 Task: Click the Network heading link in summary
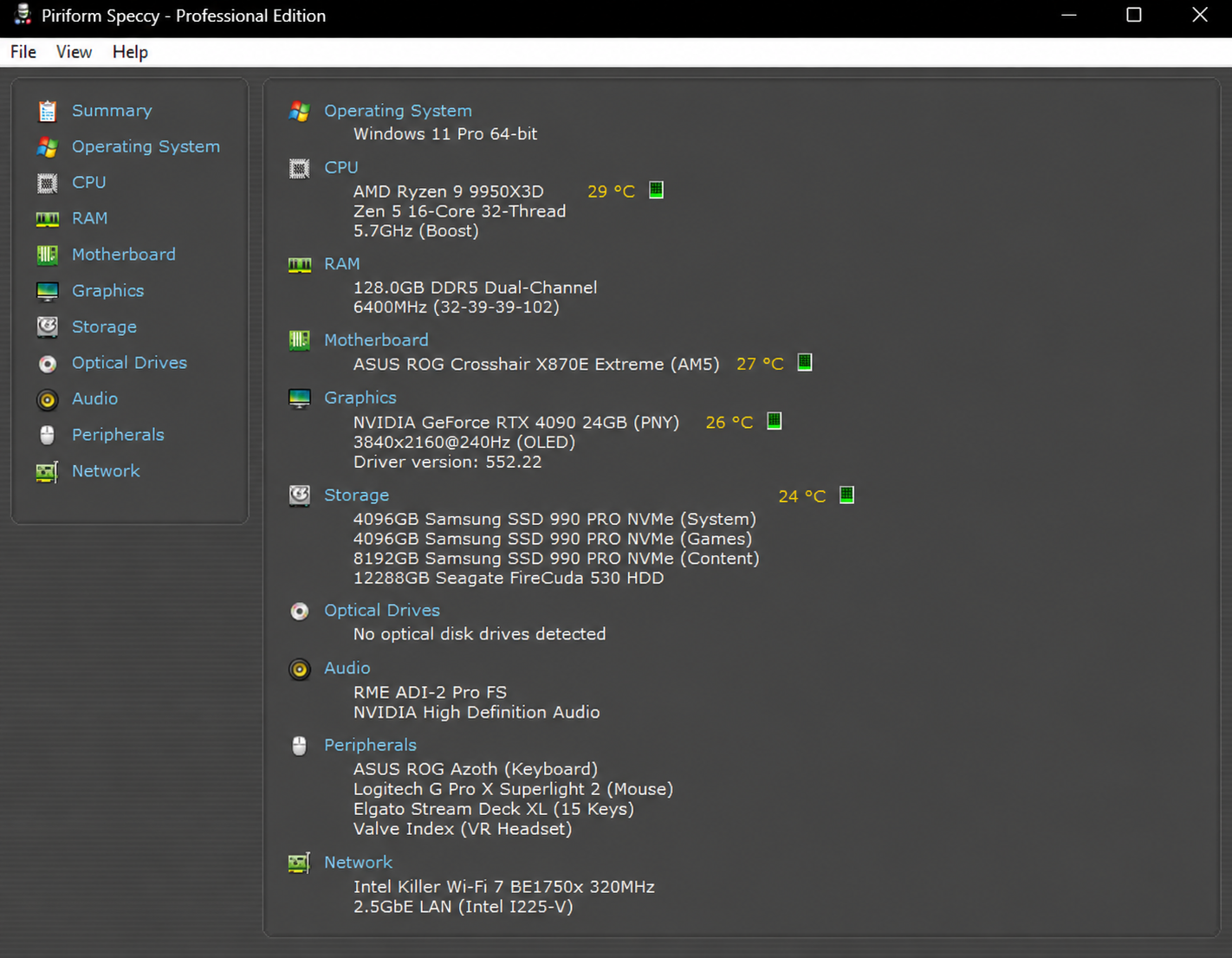[358, 863]
